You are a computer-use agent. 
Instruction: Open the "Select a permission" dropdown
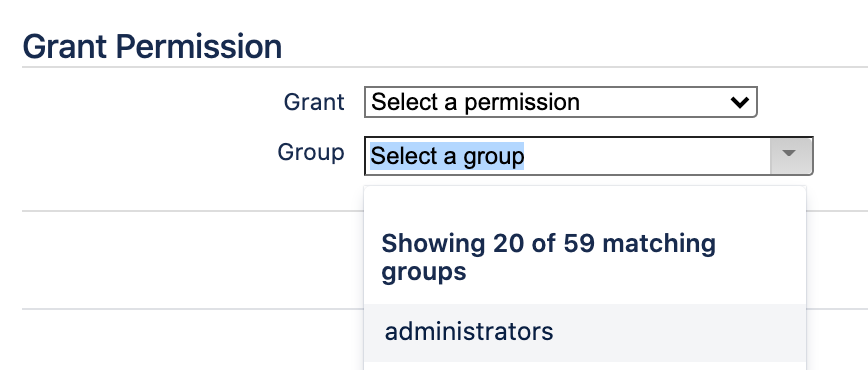click(560, 102)
